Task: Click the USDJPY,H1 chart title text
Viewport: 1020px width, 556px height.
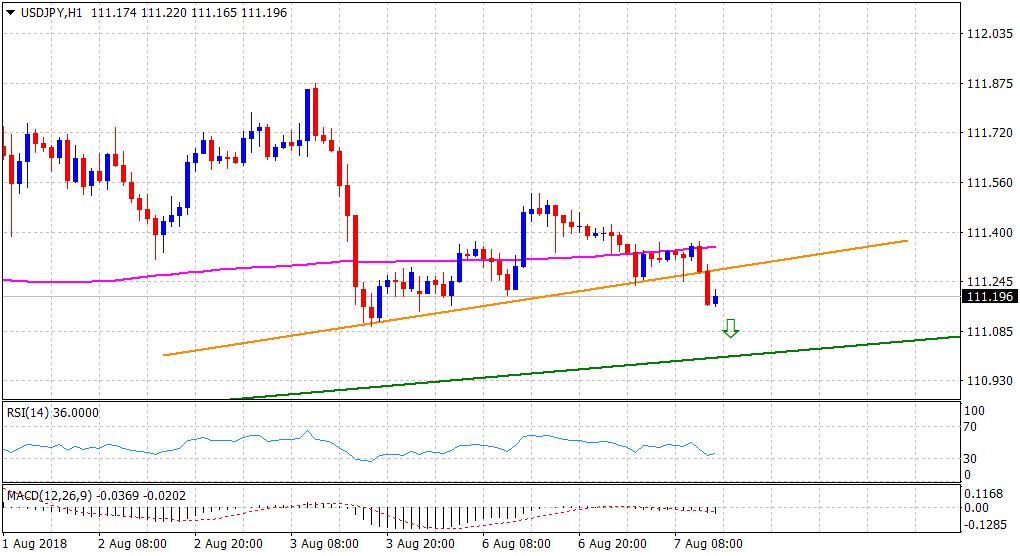Action: tap(51, 11)
